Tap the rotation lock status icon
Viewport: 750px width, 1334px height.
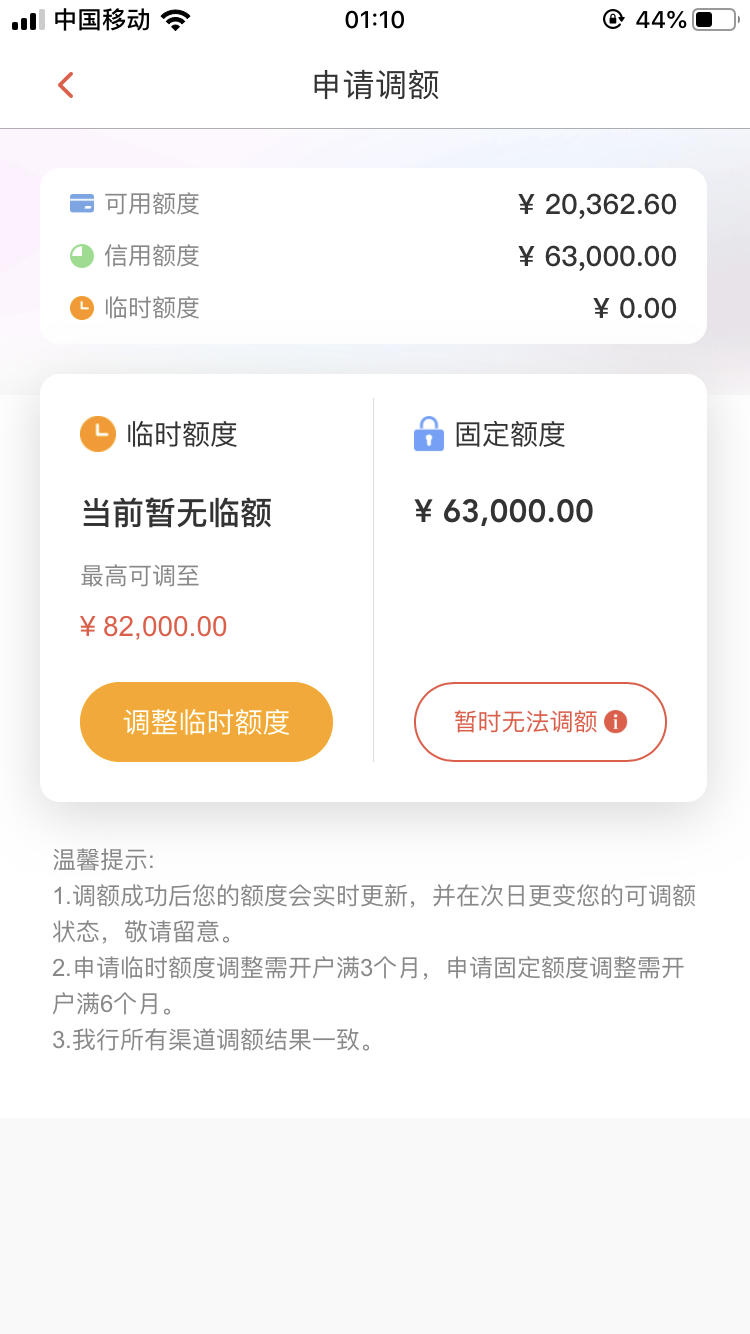(x=613, y=20)
